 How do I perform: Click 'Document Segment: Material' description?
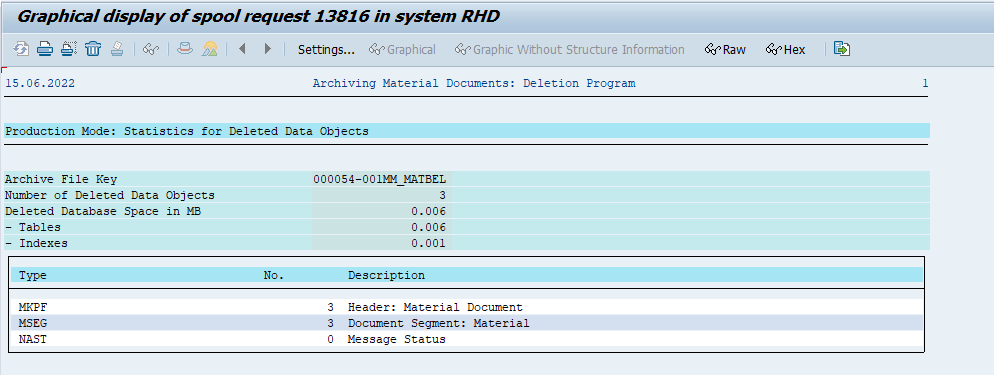tap(438, 323)
